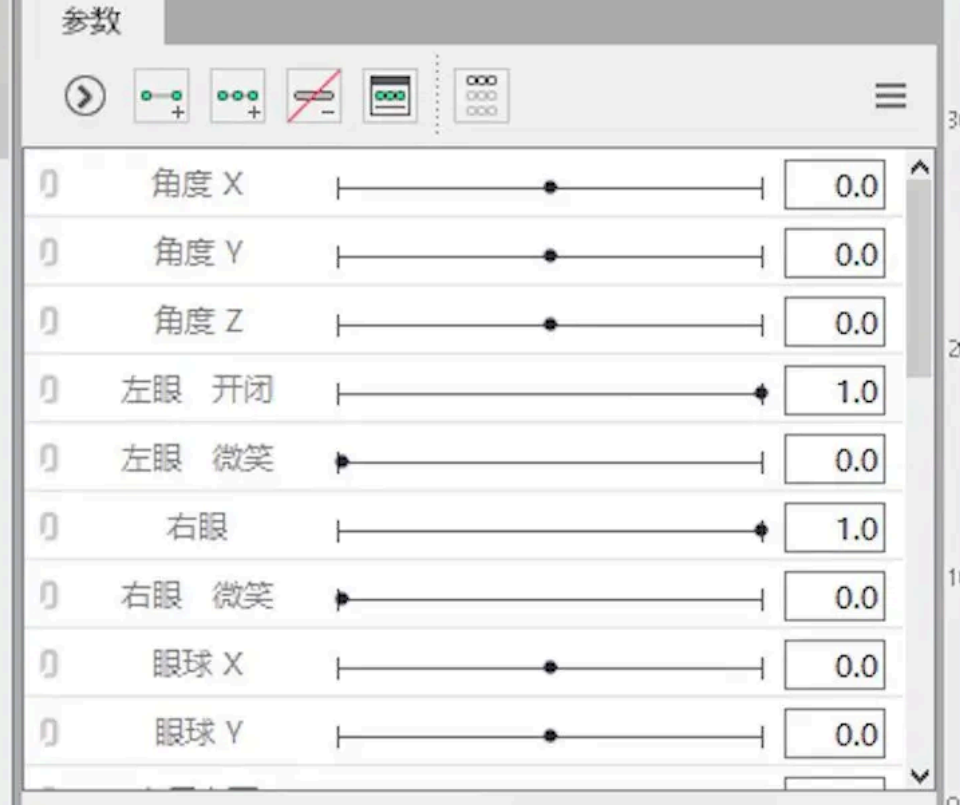Screen dimensions: 960x805
Task: Click the add two keyforms icon
Action: [x=162, y=95]
